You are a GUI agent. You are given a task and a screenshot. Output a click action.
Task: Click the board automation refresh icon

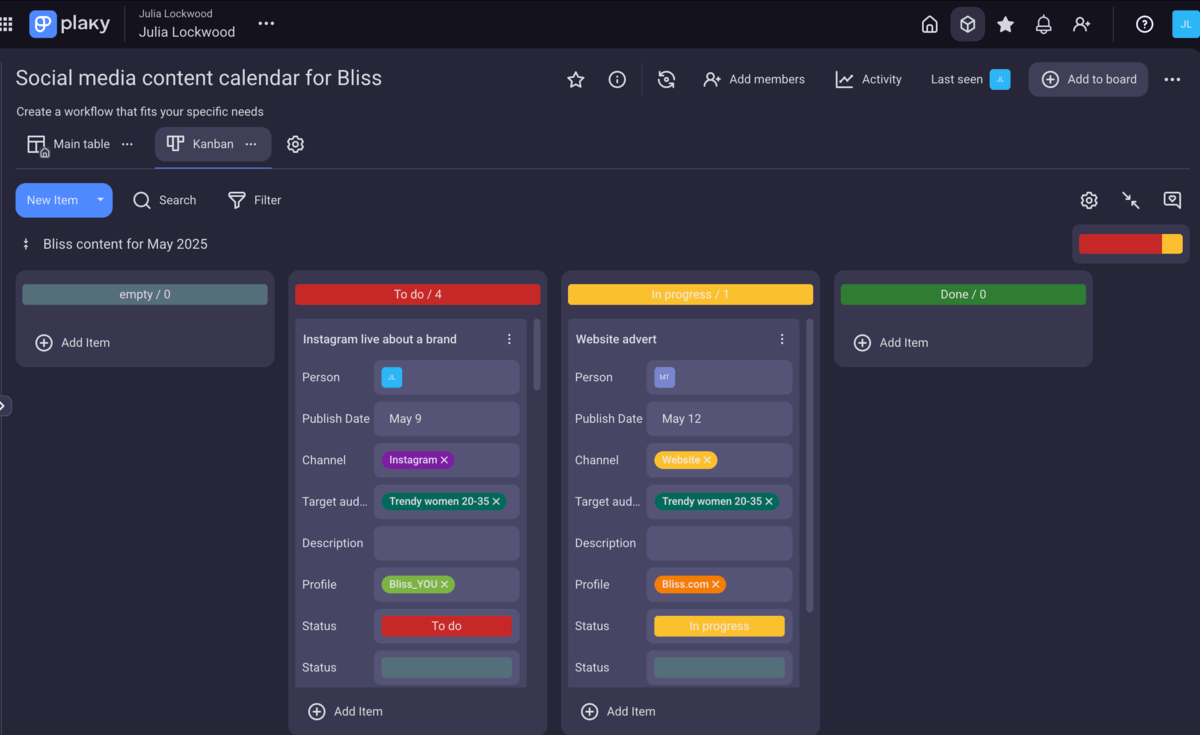(666, 80)
